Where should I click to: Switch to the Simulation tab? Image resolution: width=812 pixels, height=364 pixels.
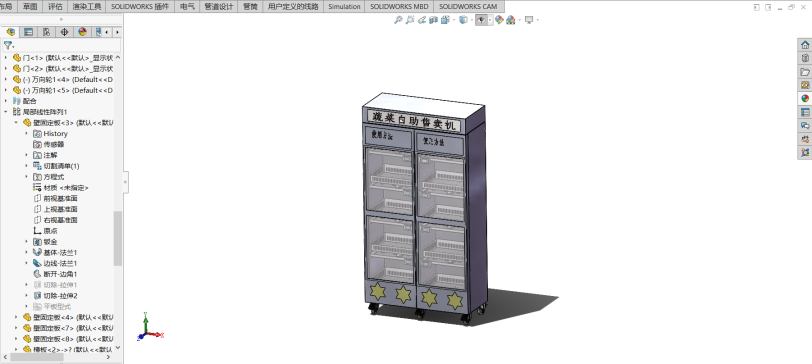click(344, 7)
